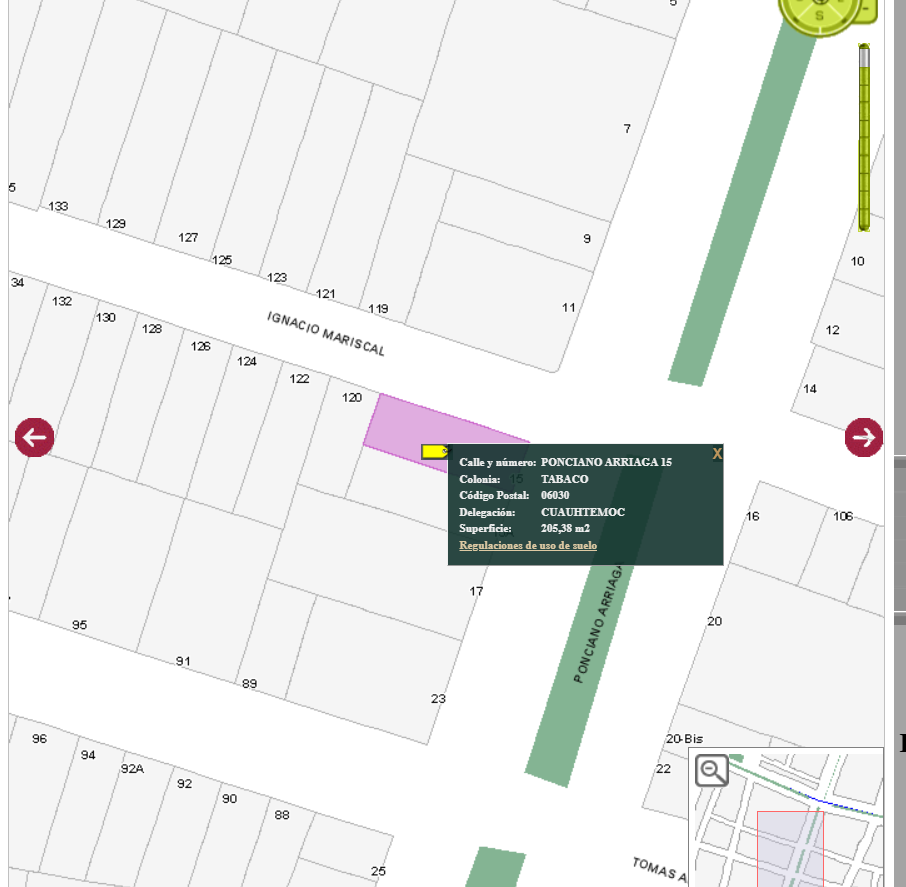Image resolution: width=906 pixels, height=887 pixels.
Task: Select parcel number 130
Action: click(106, 317)
